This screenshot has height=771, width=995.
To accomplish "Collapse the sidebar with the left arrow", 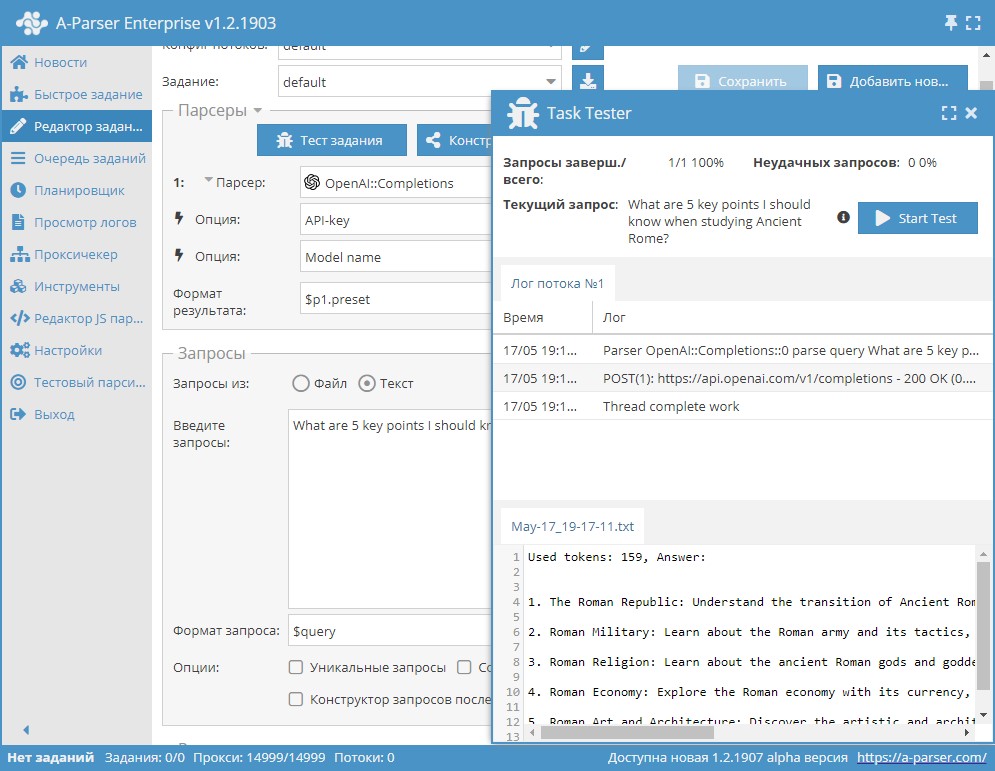I will coord(26,730).
